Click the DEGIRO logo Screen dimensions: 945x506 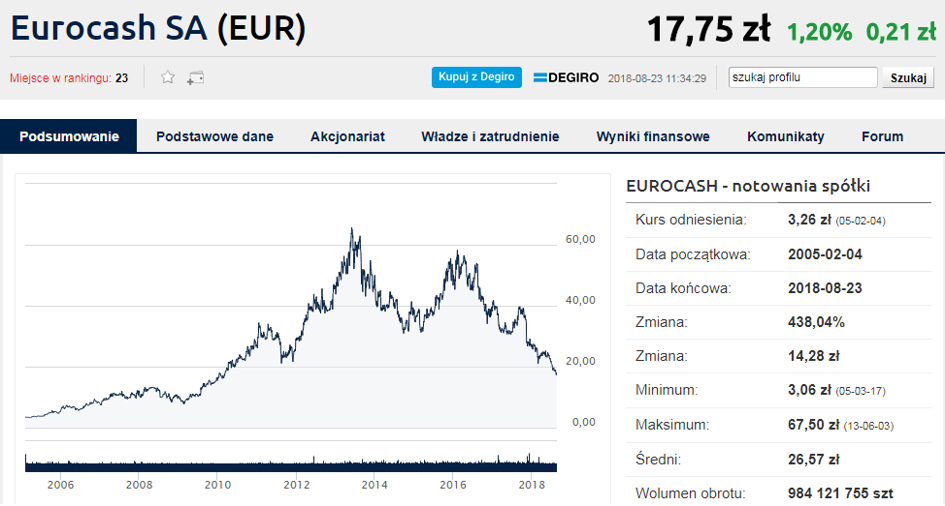(566, 78)
